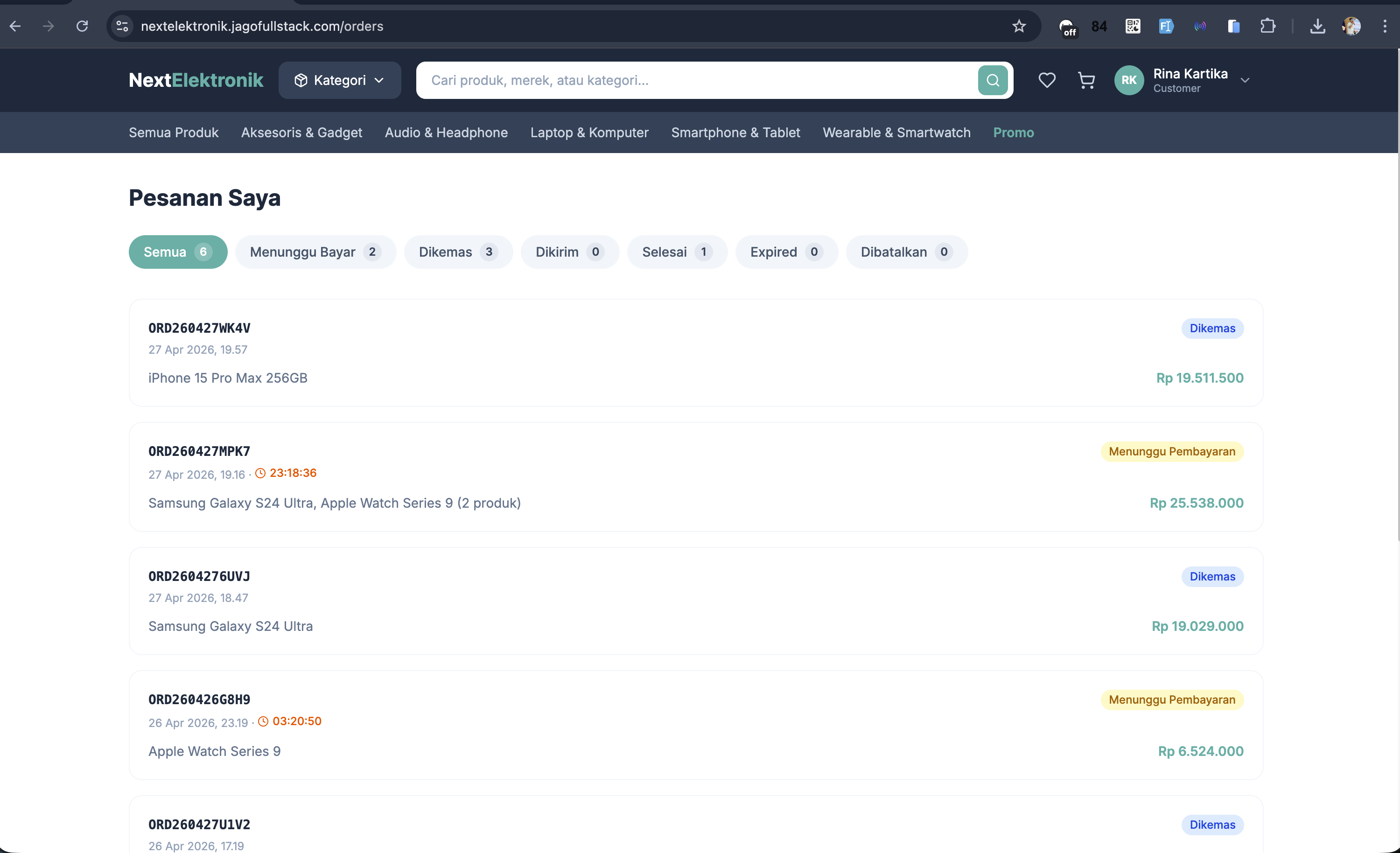The width and height of the screenshot is (1400, 853).
Task: Open the Promo link
Action: click(1013, 133)
